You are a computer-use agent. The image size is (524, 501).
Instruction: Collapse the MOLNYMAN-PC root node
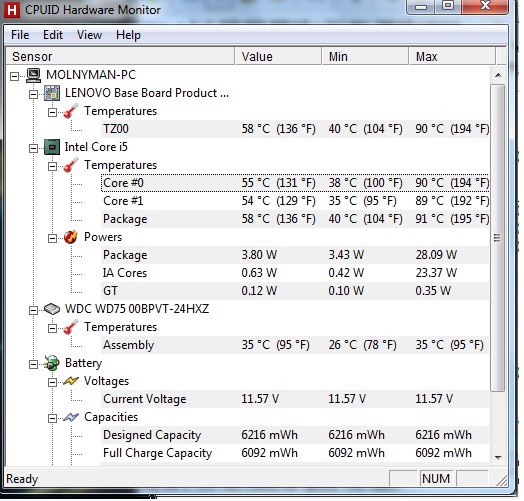14,77
